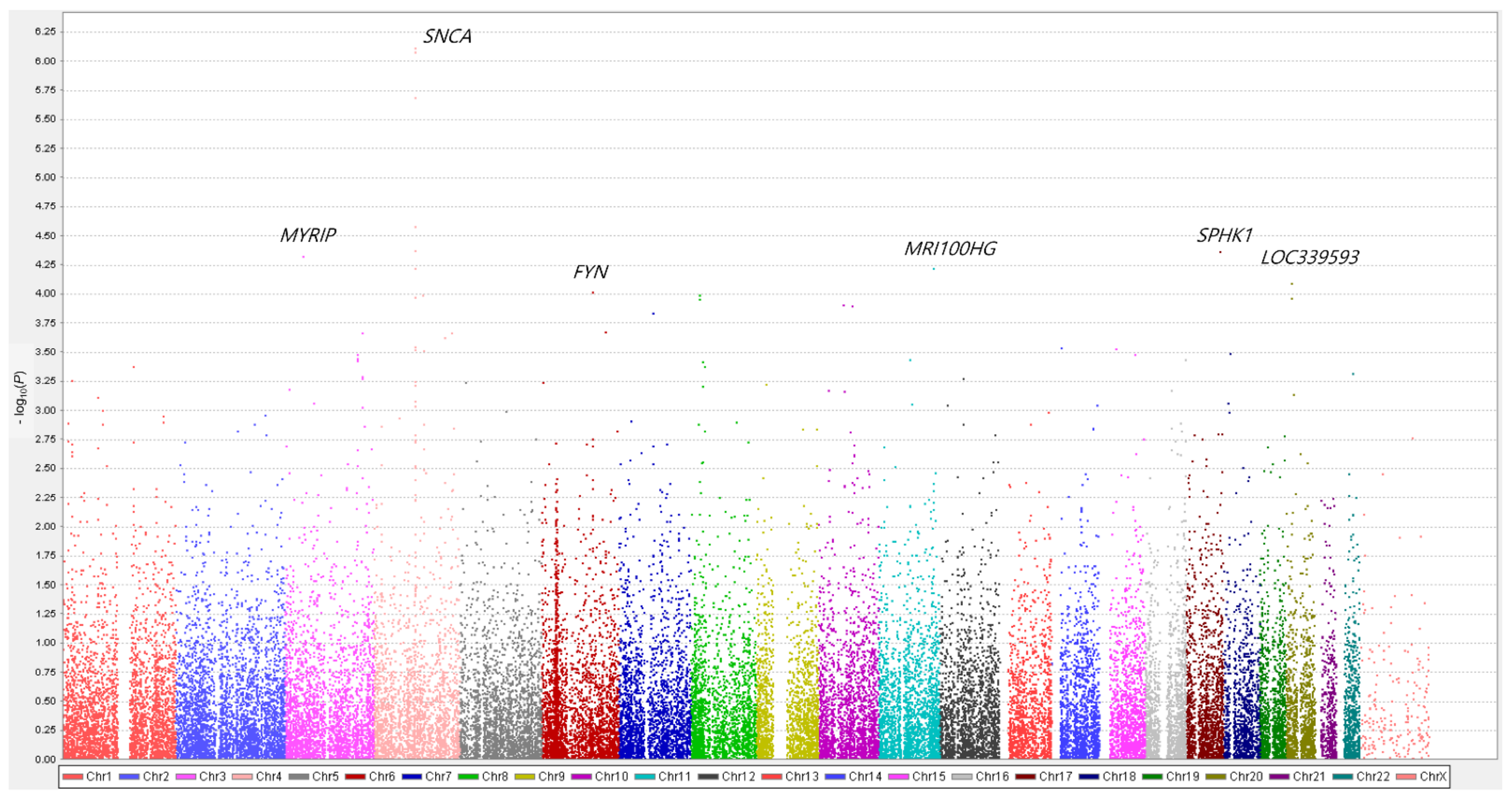Click the Chr10 legend label
1512x803 pixels.
(611, 777)
